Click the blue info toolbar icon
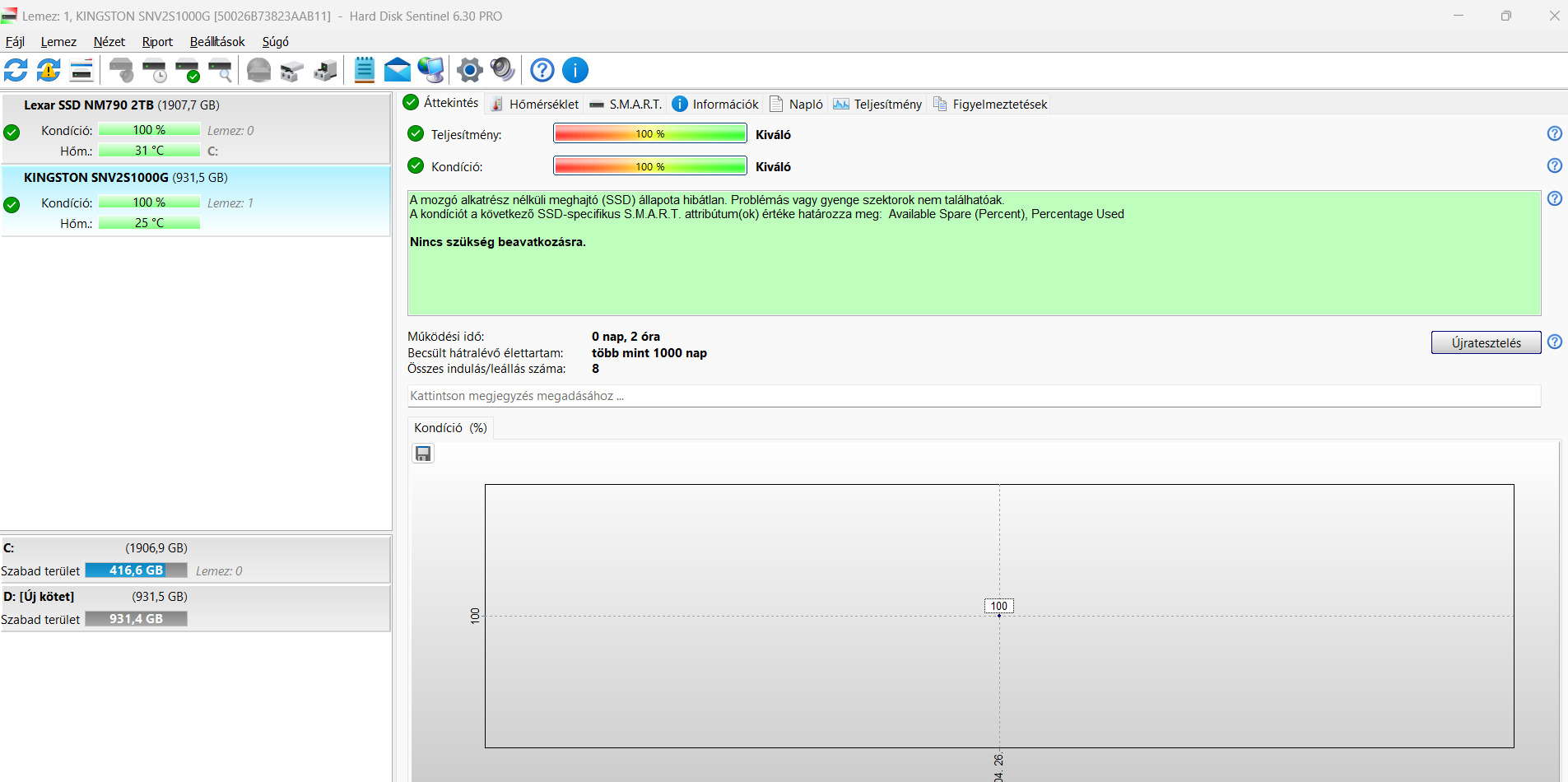The width and height of the screenshot is (1568, 782). click(575, 70)
